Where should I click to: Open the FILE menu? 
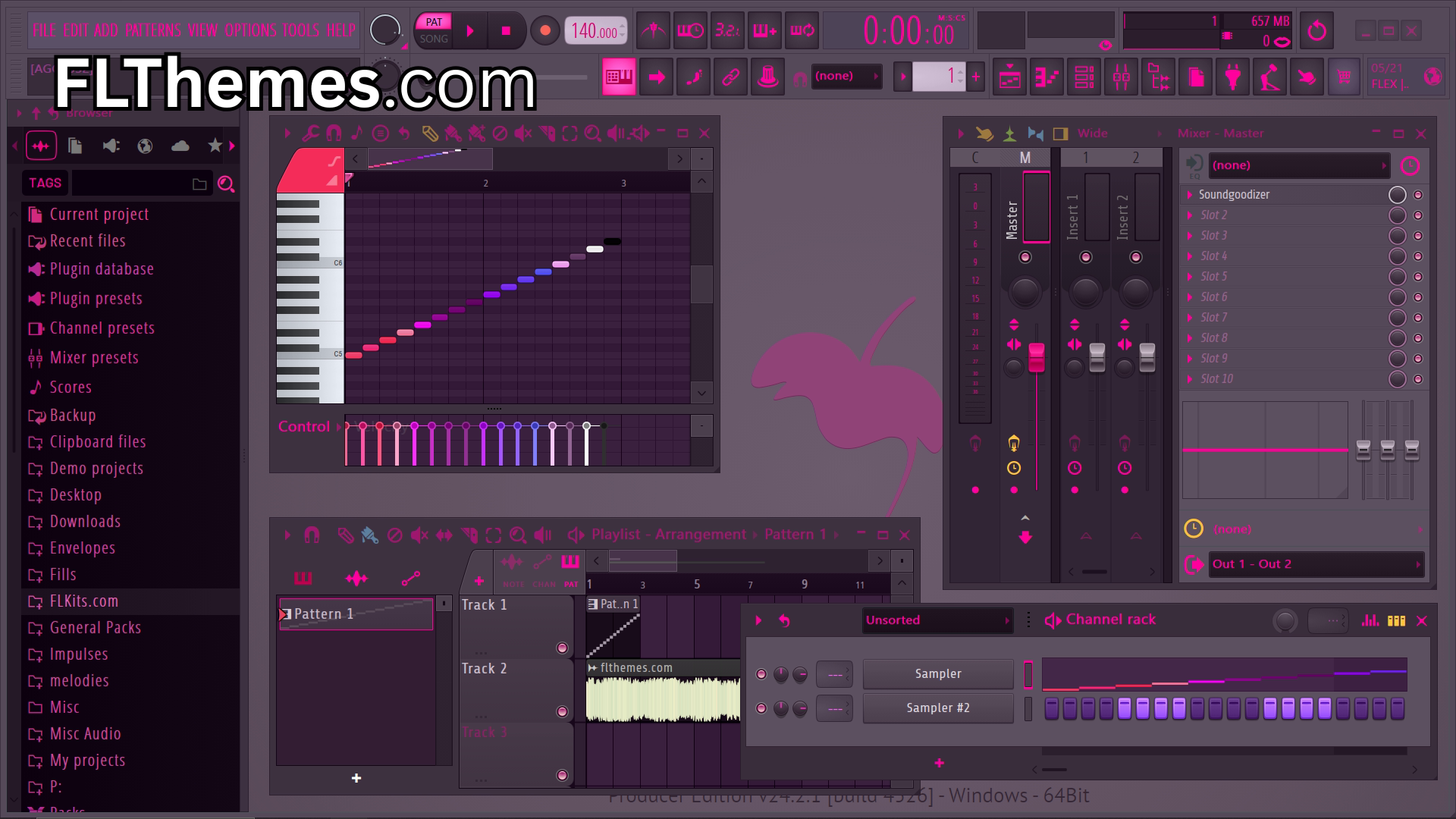point(44,30)
